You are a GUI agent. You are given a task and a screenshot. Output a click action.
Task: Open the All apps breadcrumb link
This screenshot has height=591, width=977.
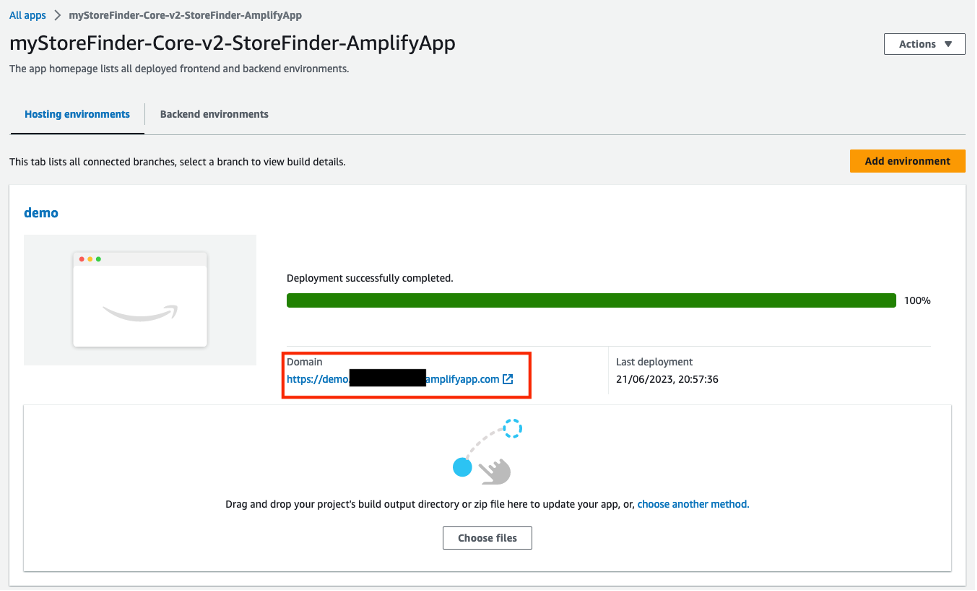[26, 15]
